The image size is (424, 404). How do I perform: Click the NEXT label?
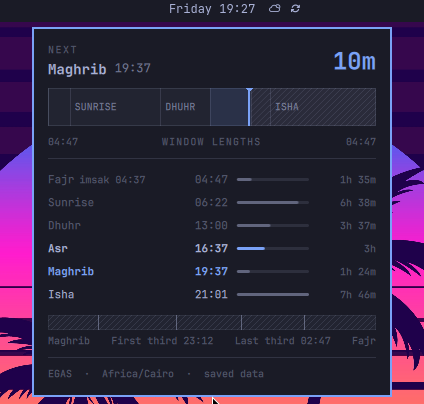coord(62,50)
